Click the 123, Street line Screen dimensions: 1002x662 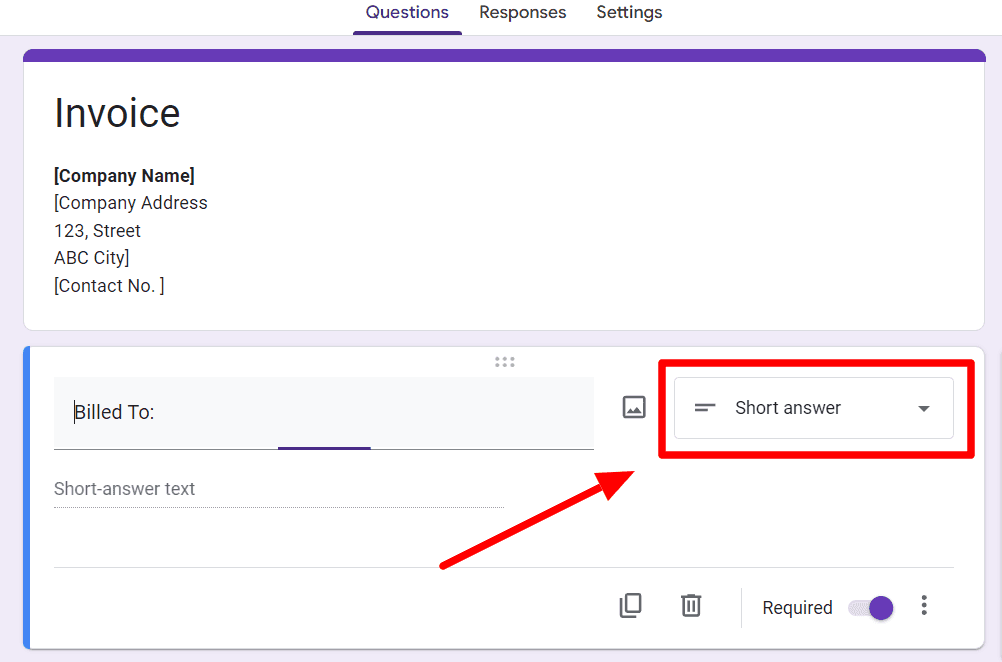point(97,231)
